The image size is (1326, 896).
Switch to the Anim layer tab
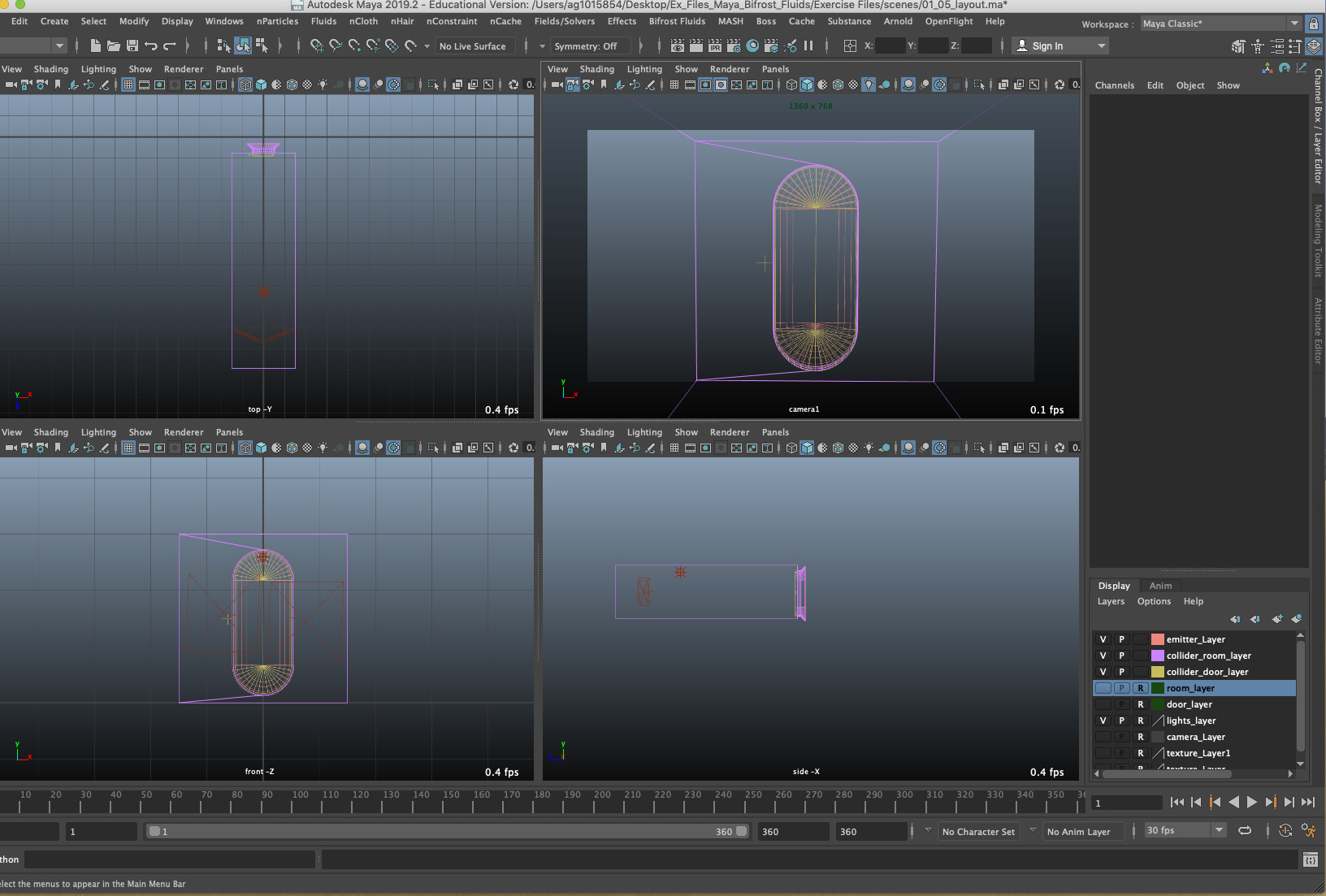pos(1160,586)
